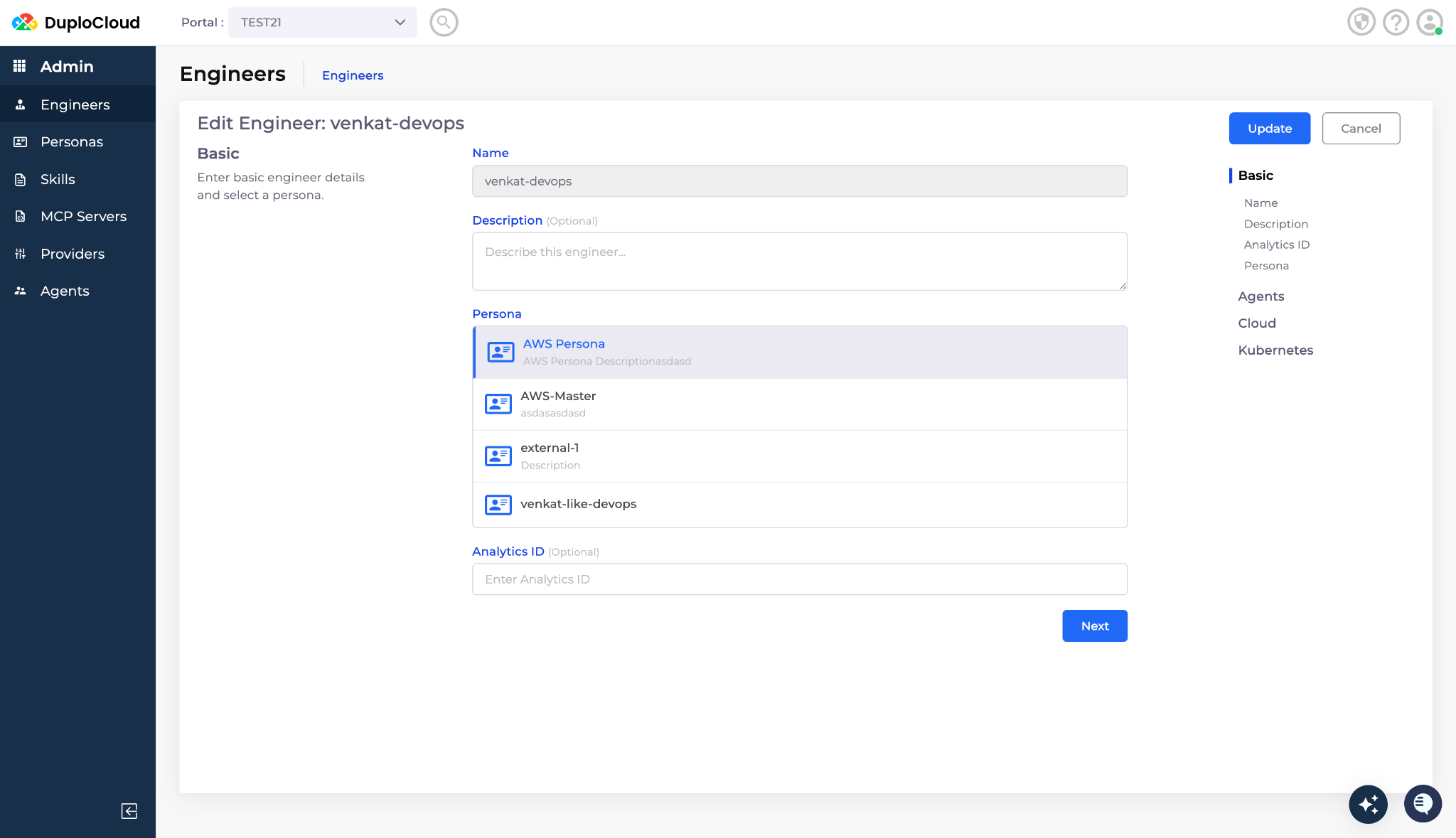This screenshot has height=838, width=1456.
Task: Open the Portal TEST21 dropdown
Action: tap(322, 22)
